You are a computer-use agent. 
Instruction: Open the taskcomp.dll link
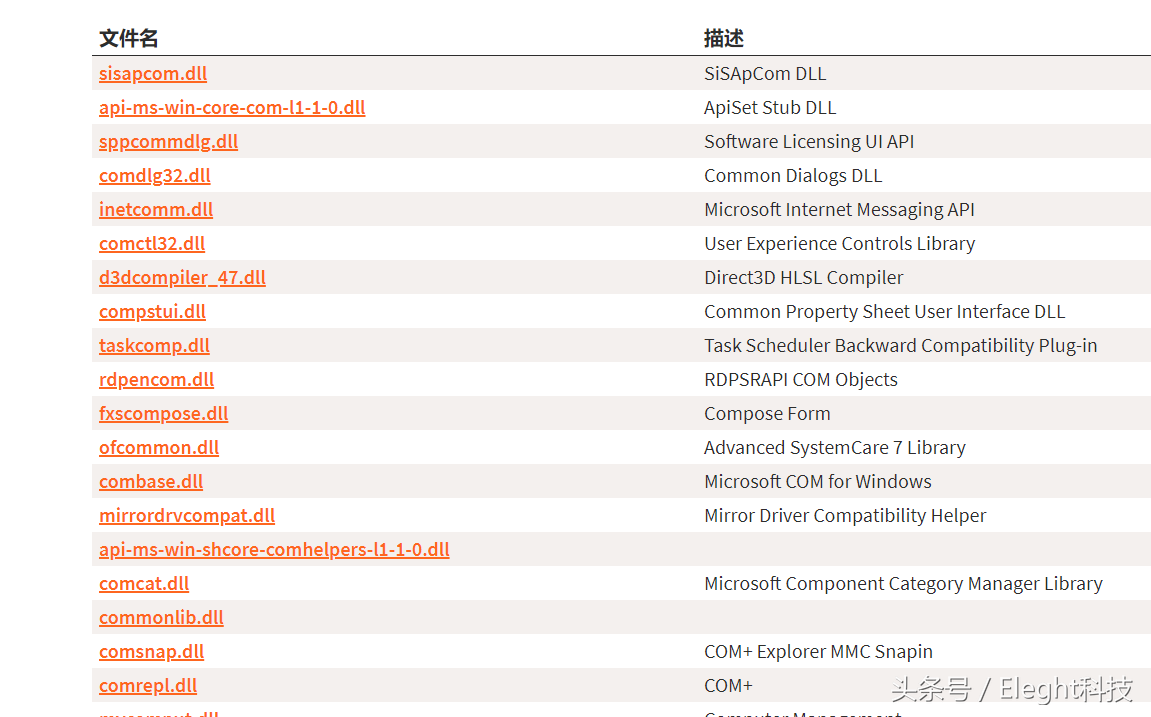coord(154,346)
